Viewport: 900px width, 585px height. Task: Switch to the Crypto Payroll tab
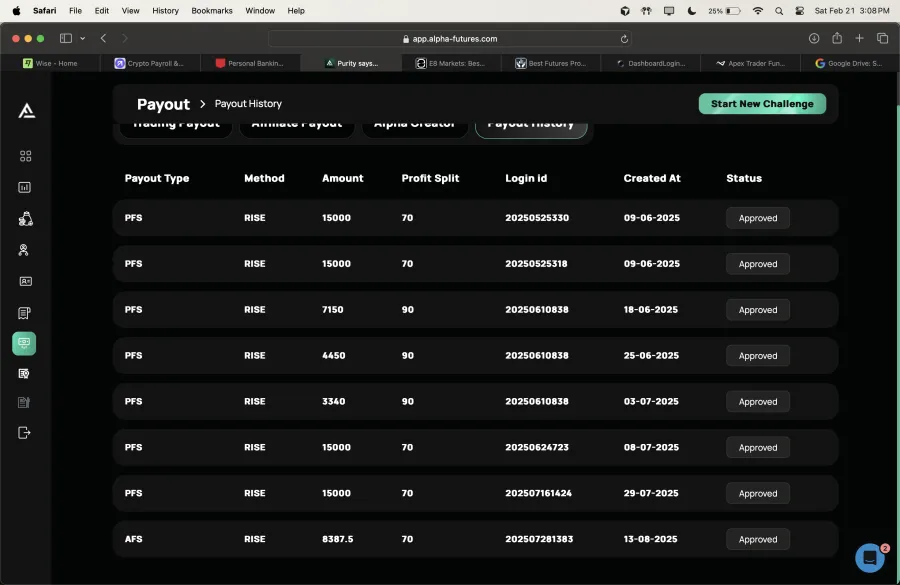coord(150,63)
